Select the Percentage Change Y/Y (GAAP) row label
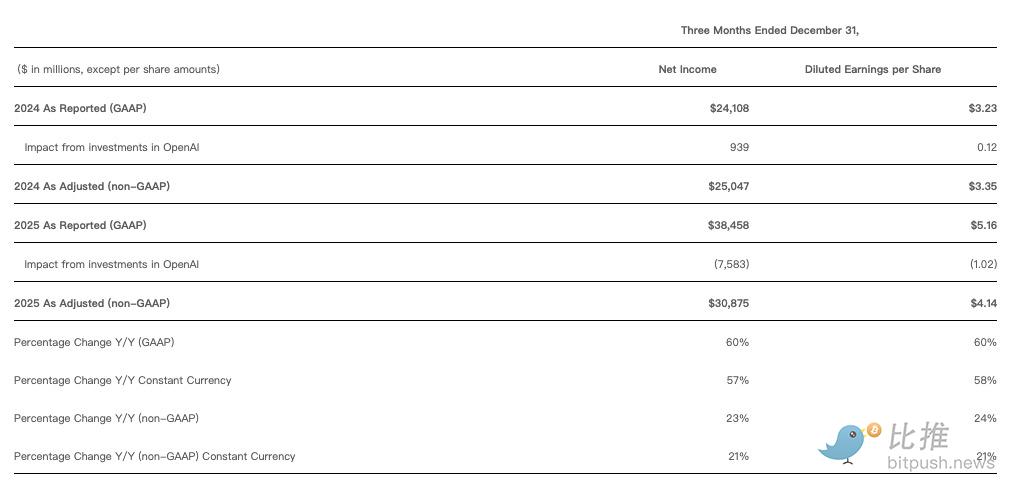This screenshot has width=1015, height=490. point(94,342)
